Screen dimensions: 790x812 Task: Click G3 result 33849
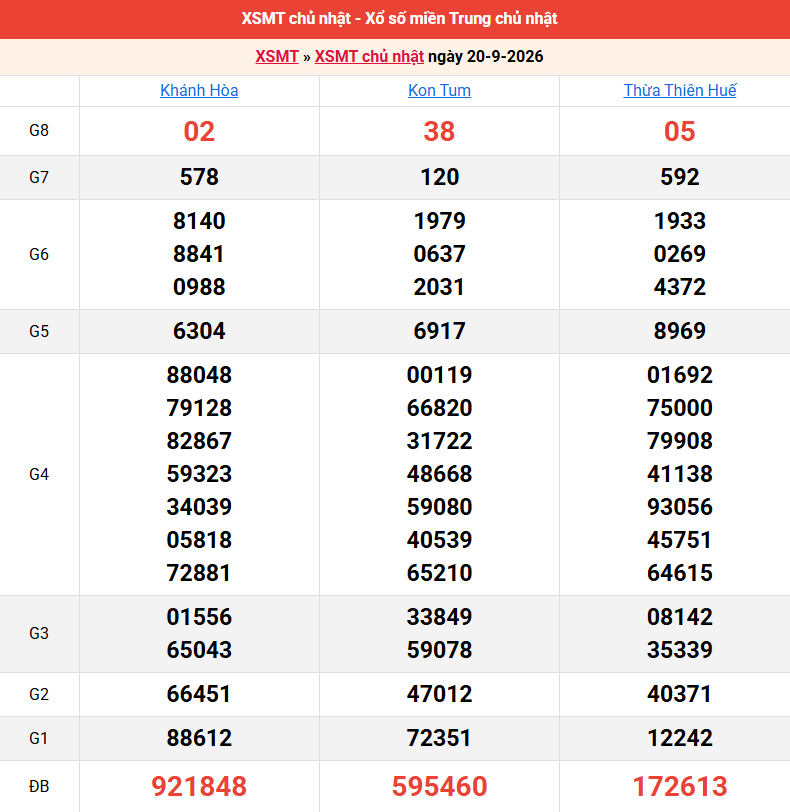coord(440,618)
